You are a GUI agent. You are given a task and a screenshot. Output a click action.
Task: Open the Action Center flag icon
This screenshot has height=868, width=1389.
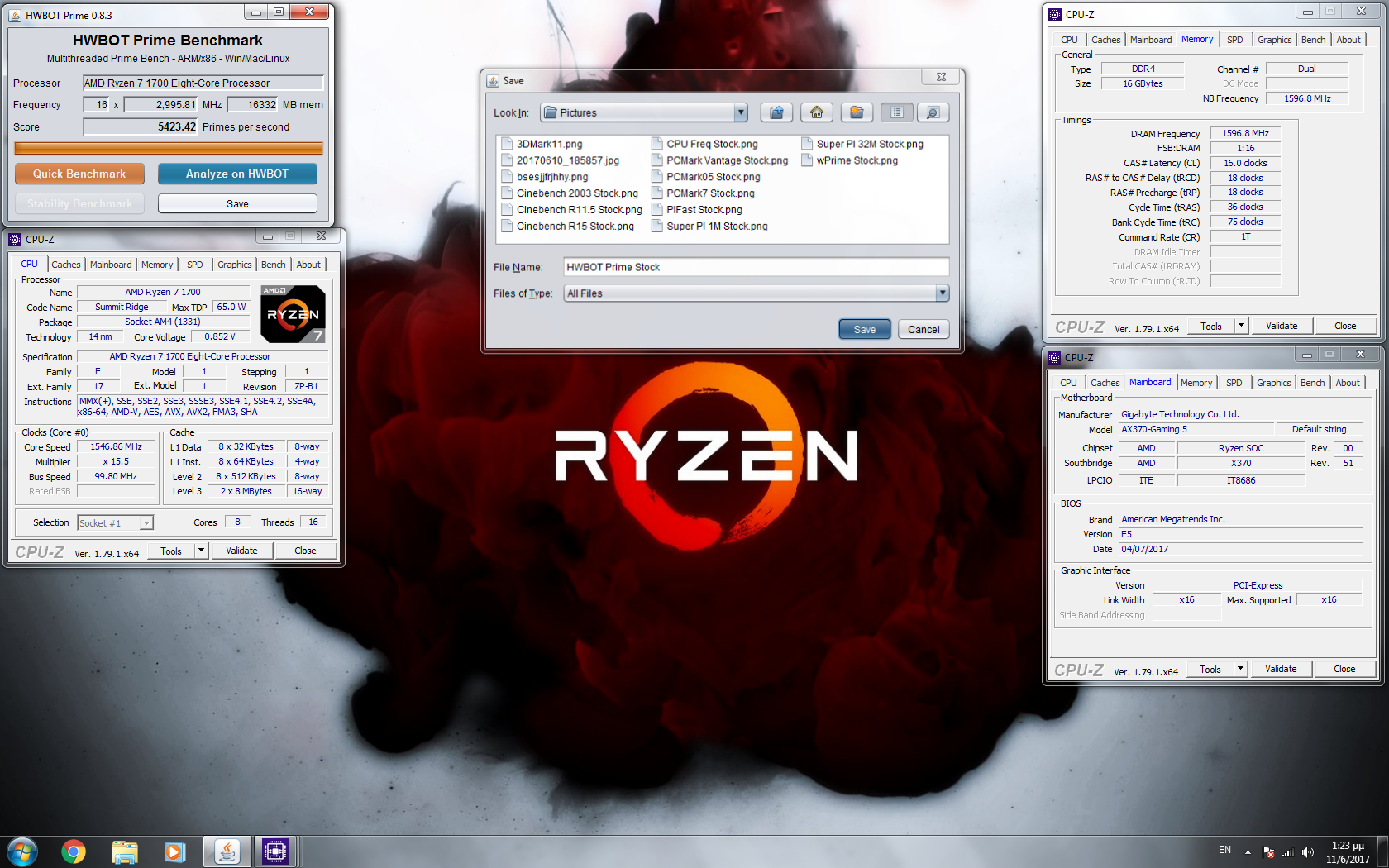[1267, 852]
